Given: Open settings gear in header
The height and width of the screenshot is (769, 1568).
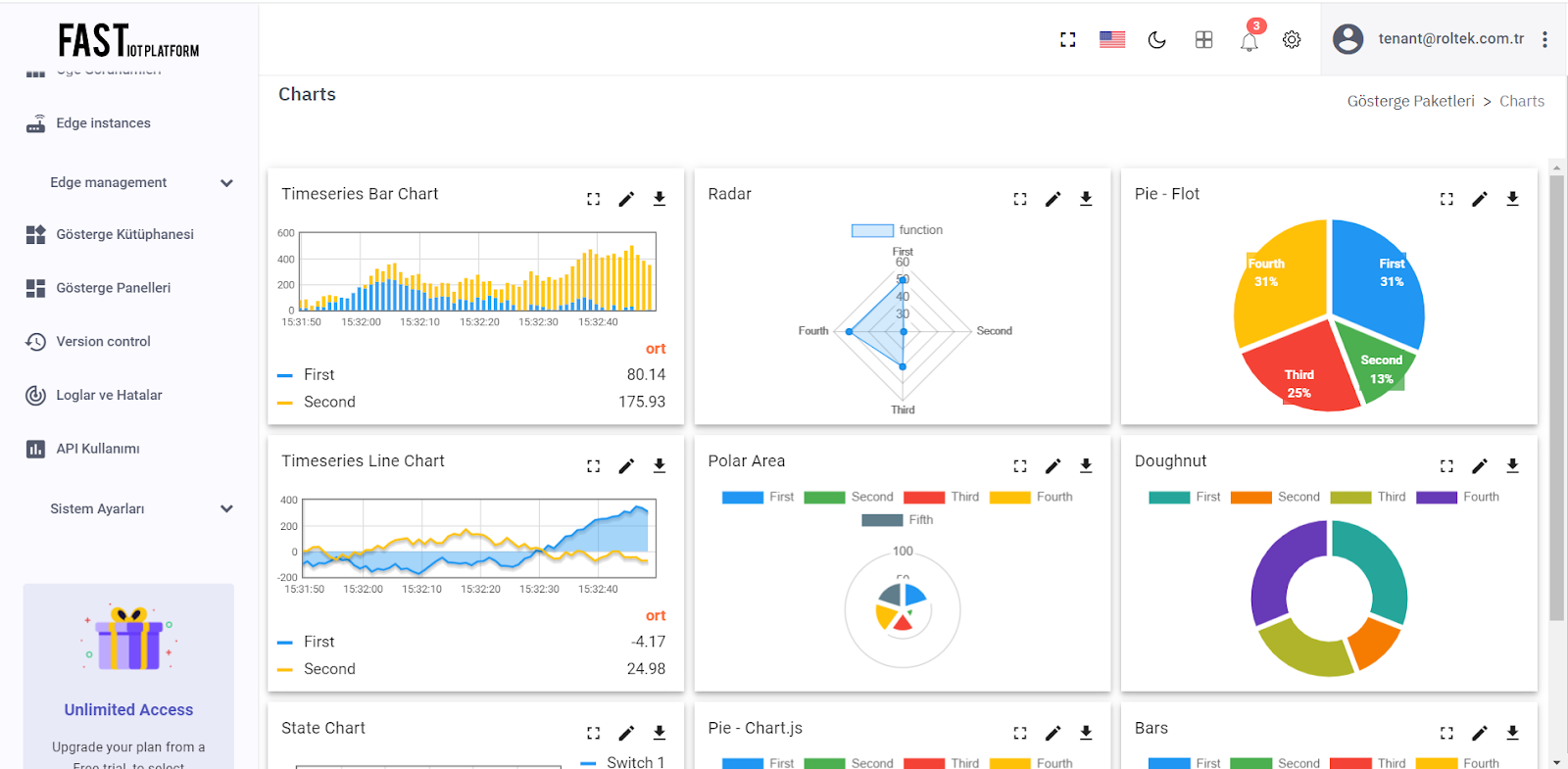Looking at the screenshot, I should [x=1292, y=39].
